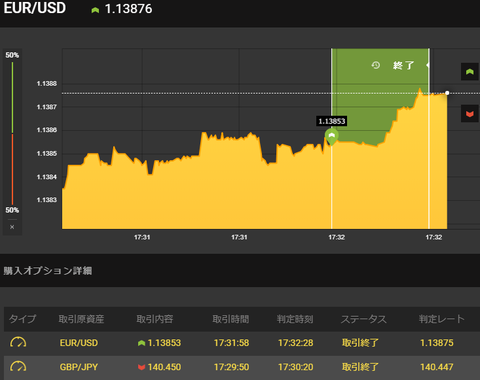This screenshot has width=480, height=380.
Task: Close the 50% sentiment gauge panel
Action: pyautogui.click(x=12, y=227)
